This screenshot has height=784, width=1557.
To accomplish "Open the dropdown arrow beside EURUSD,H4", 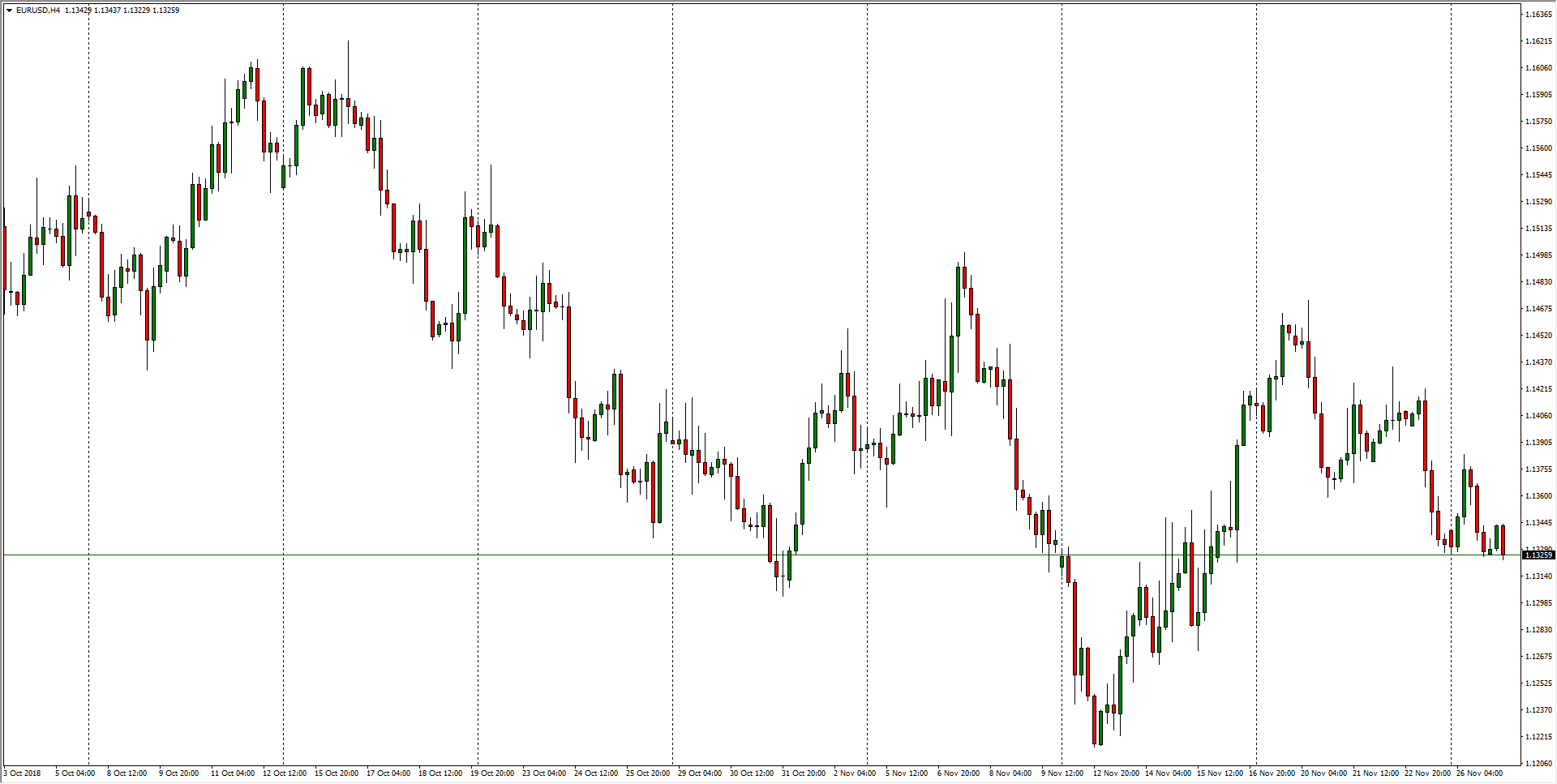I will [x=9, y=11].
